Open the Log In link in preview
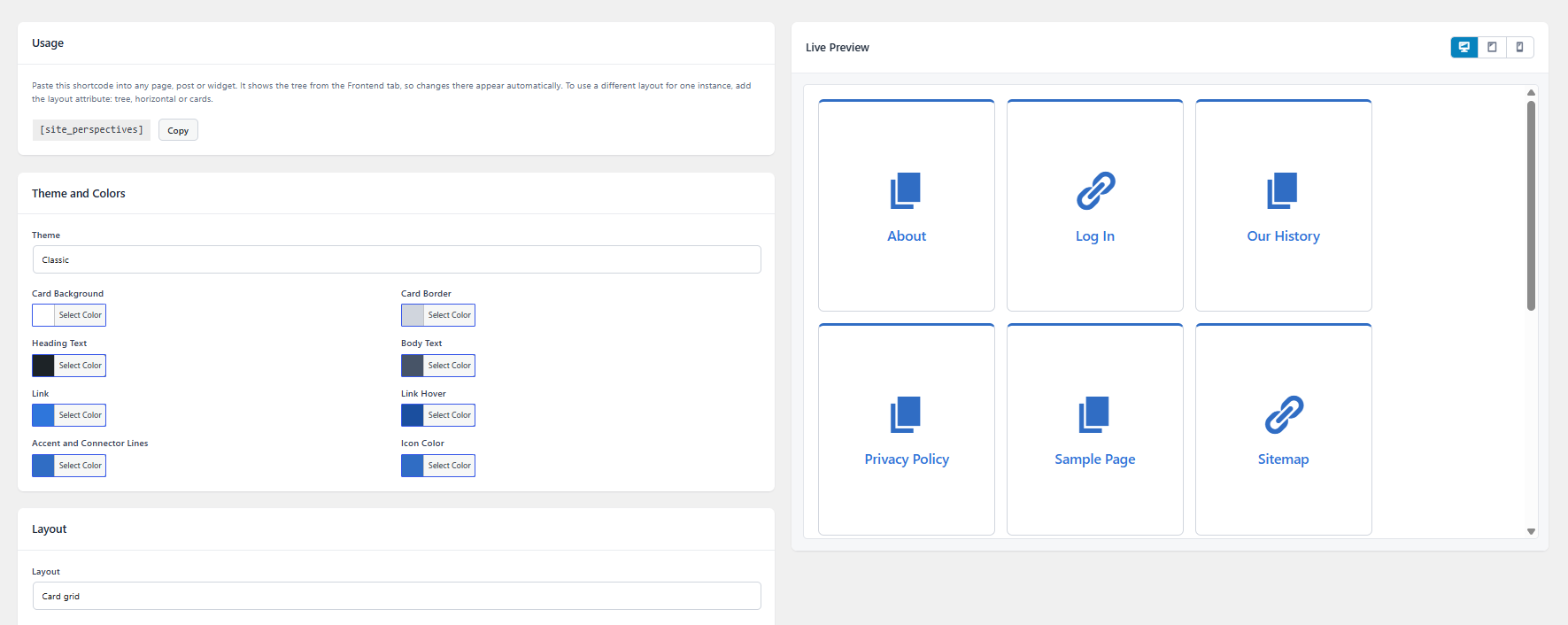Image resolution: width=1568 pixels, height=625 pixels. tap(1095, 236)
